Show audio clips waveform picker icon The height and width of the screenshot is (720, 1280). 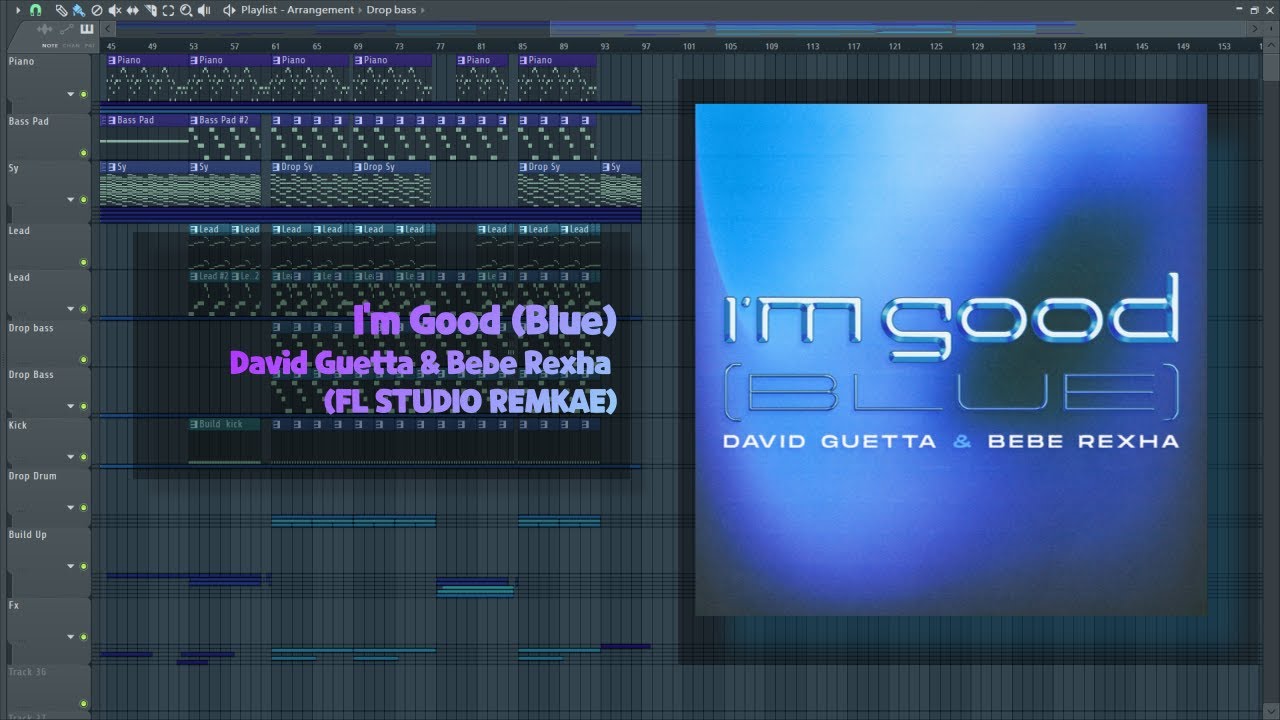click(x=44, y=29)
